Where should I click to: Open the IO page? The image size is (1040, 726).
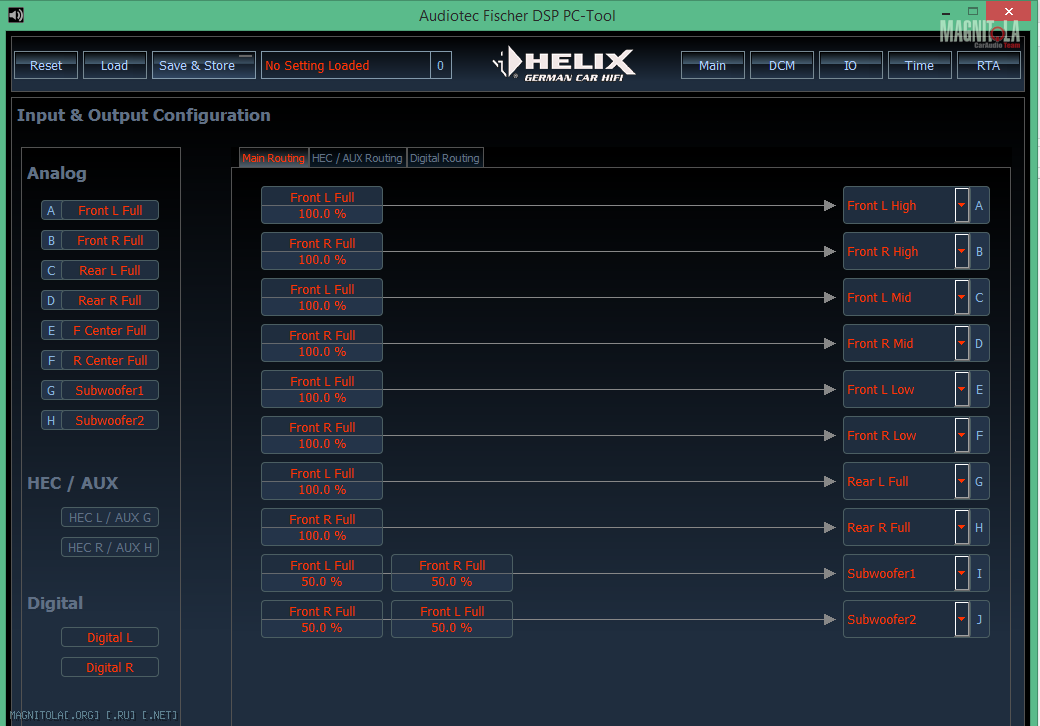(850, 66)
